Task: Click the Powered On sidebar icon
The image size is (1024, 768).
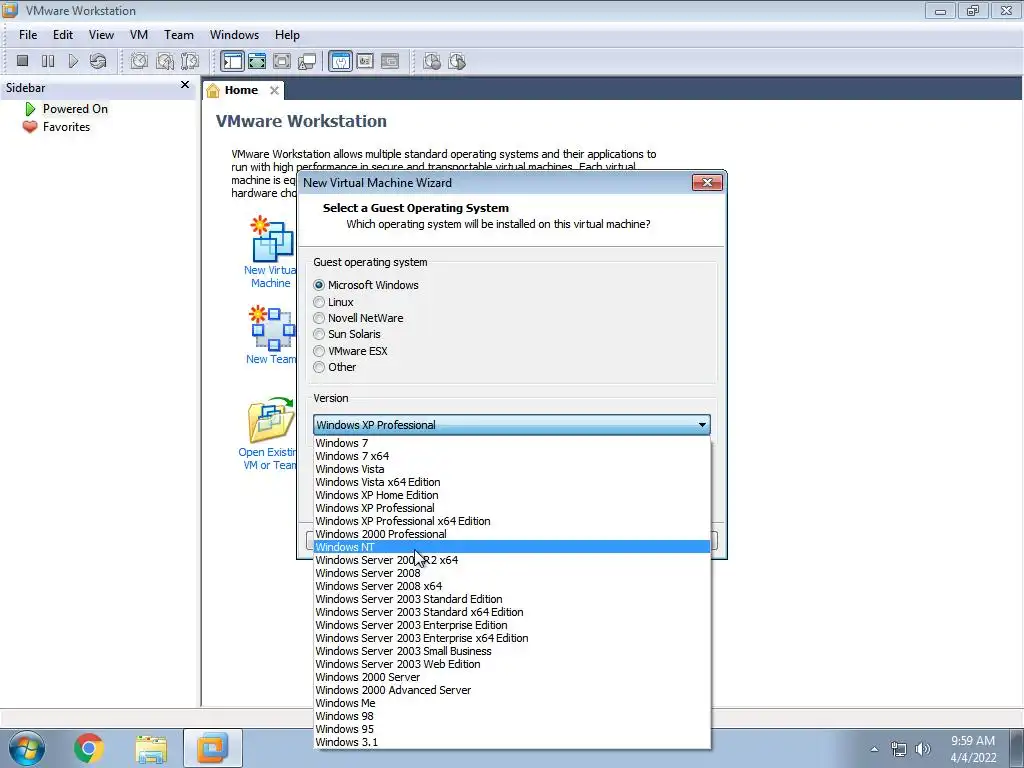Action: click(30, 109)
